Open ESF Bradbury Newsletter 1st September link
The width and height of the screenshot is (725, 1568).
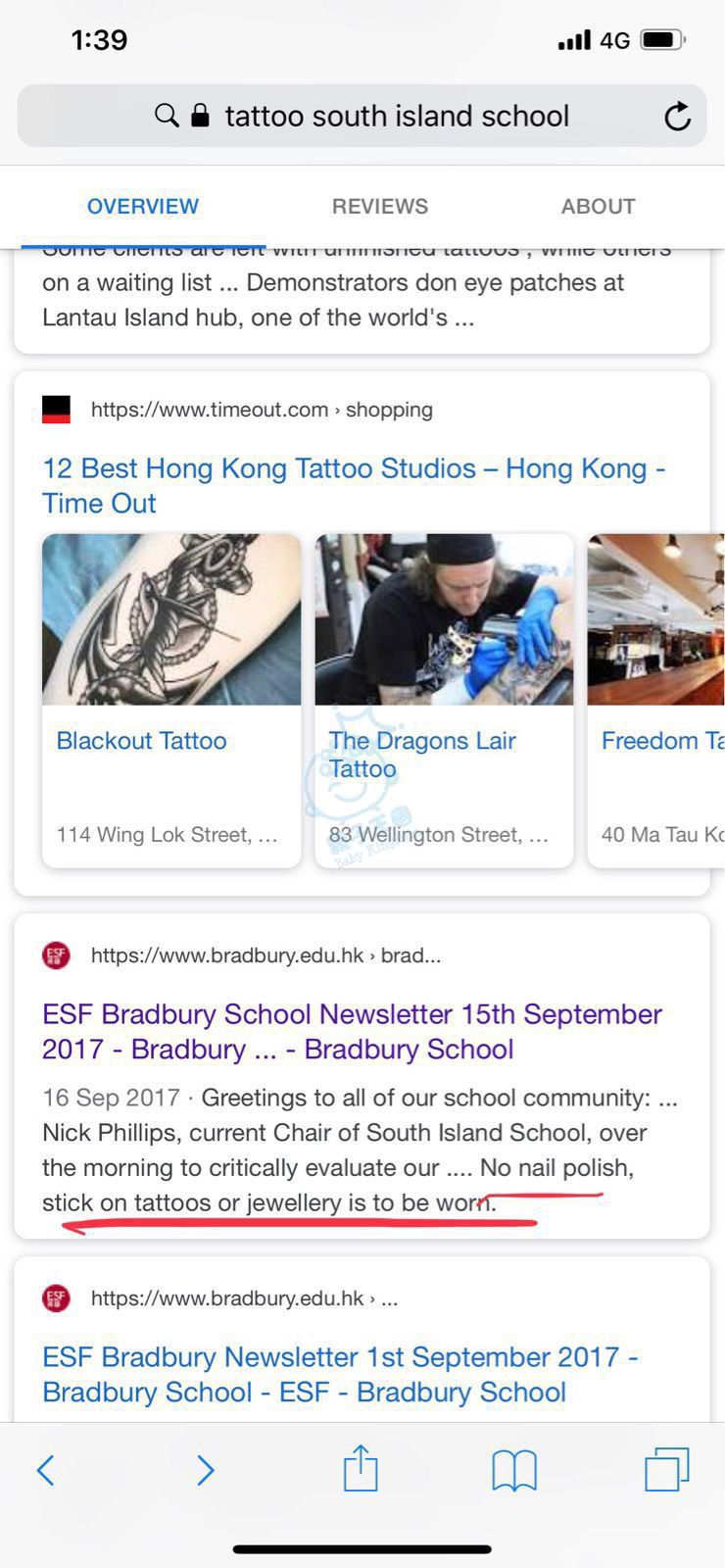(340, 1374)
